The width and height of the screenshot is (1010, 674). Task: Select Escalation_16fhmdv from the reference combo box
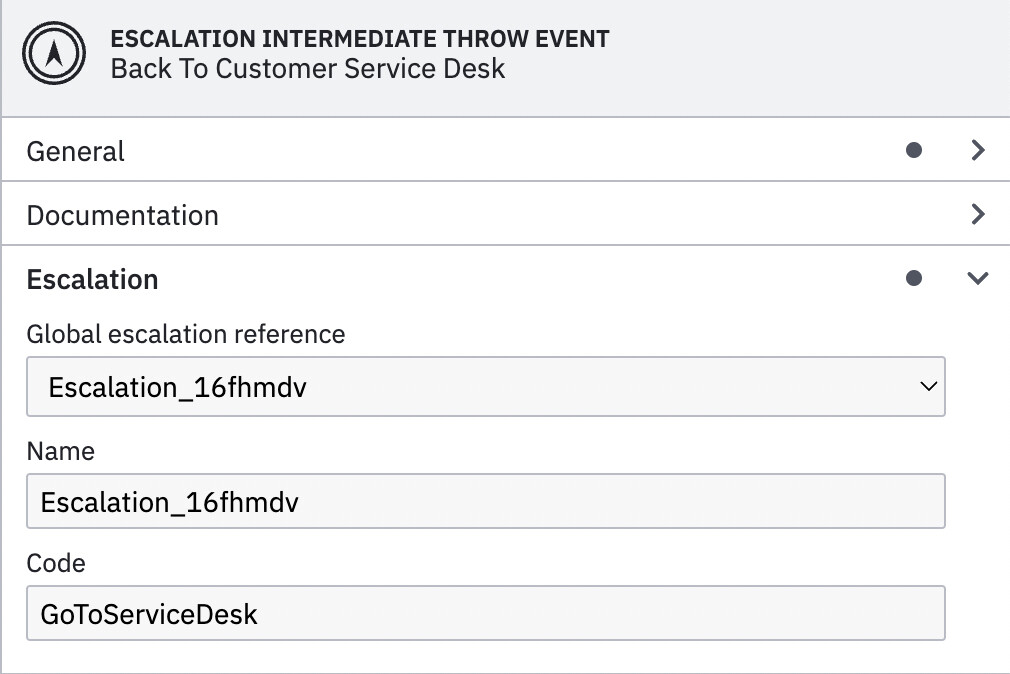point(485,386)
